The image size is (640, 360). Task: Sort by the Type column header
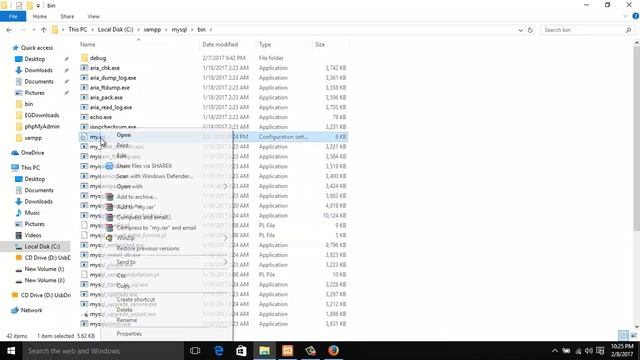(x=265, y=44)
